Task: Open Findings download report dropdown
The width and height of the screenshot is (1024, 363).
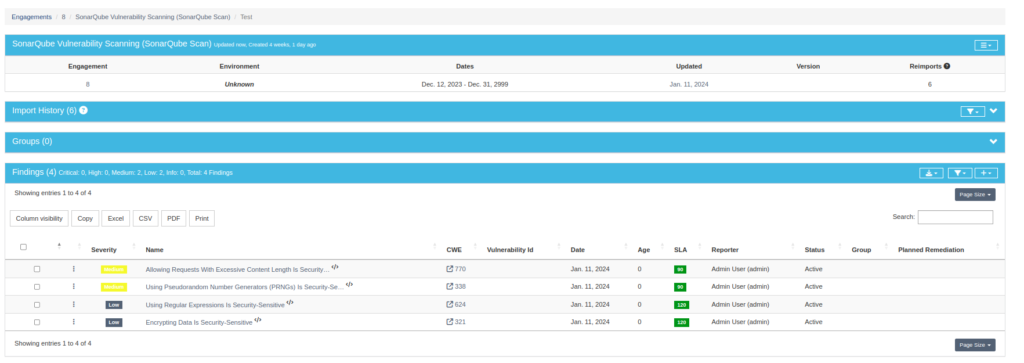Action: coord(932,173)
